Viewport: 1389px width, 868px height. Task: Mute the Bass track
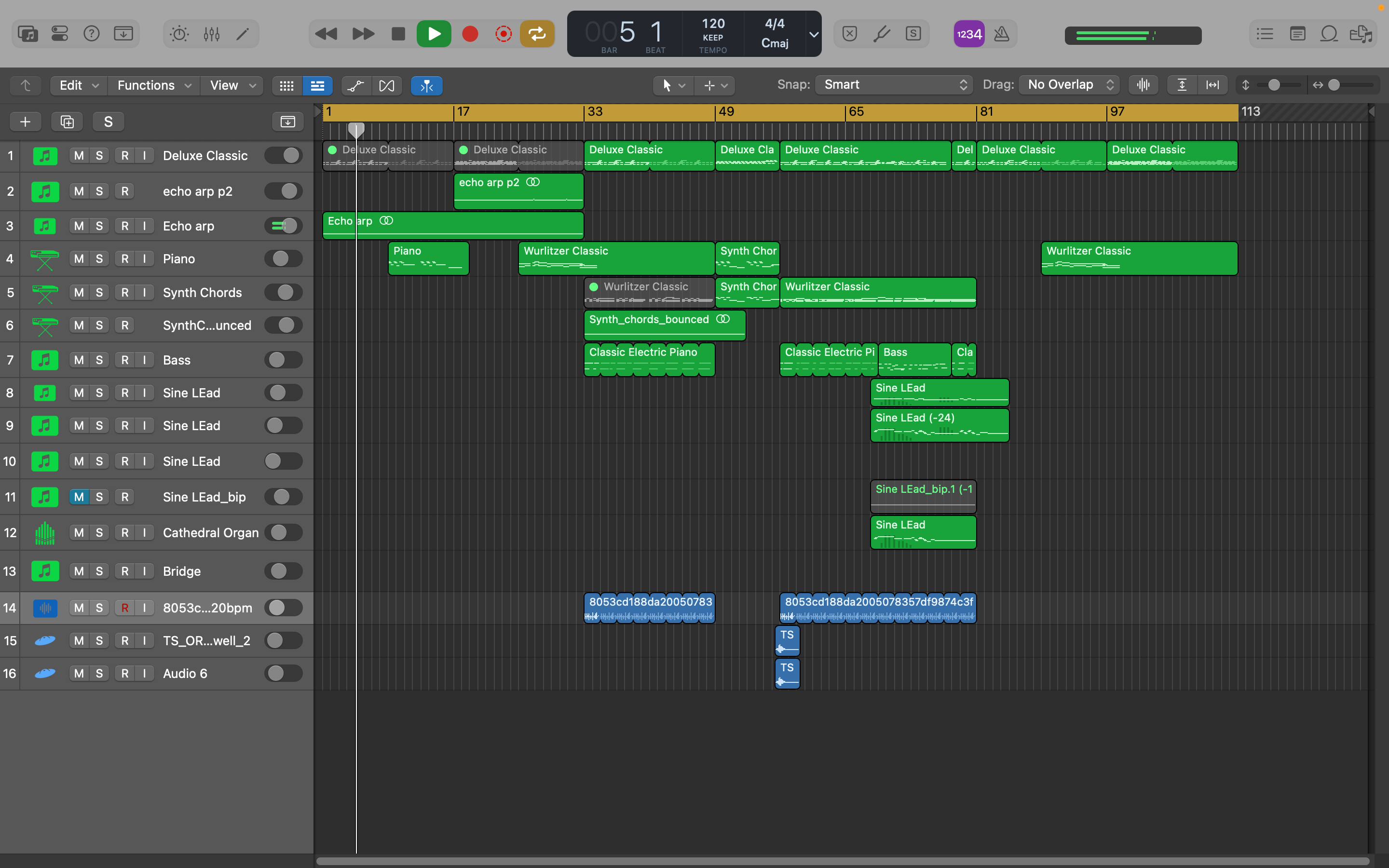(79, 360)
